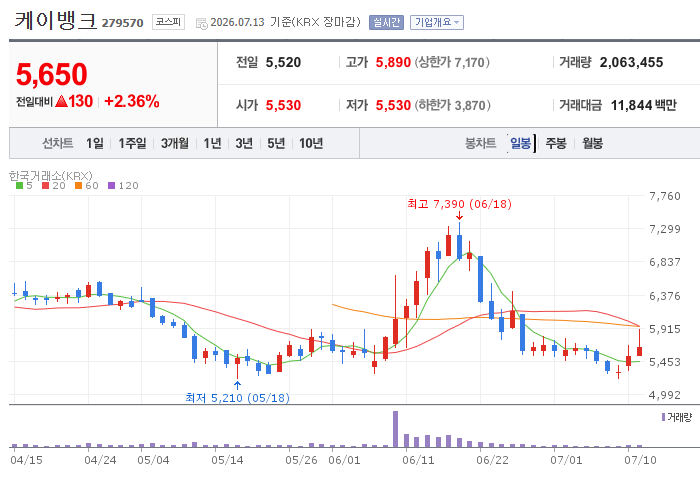Click the red 20-day moving average swatch
Image resolution: width=700 pixels, height=480 pixels.
click(46, 186)
